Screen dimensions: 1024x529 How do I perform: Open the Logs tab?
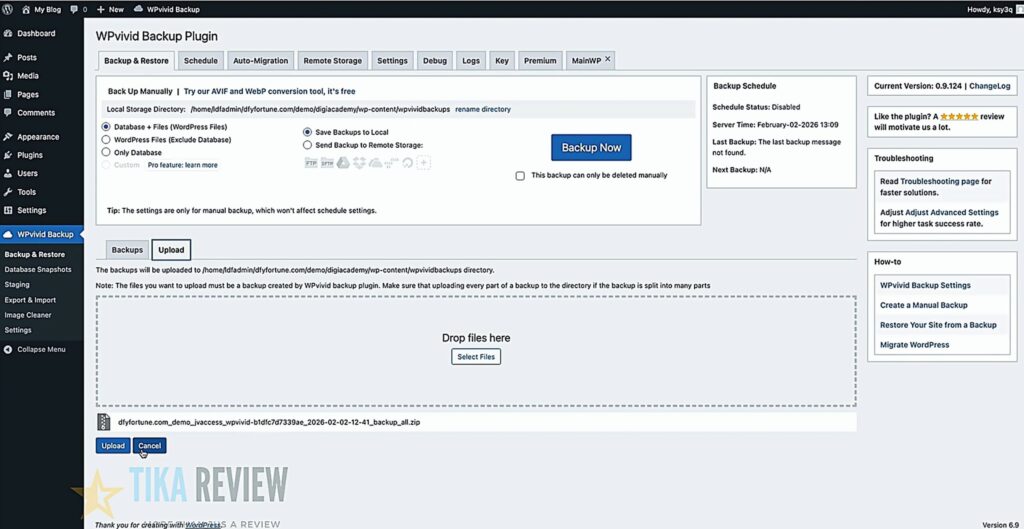[x=471, y=61]
